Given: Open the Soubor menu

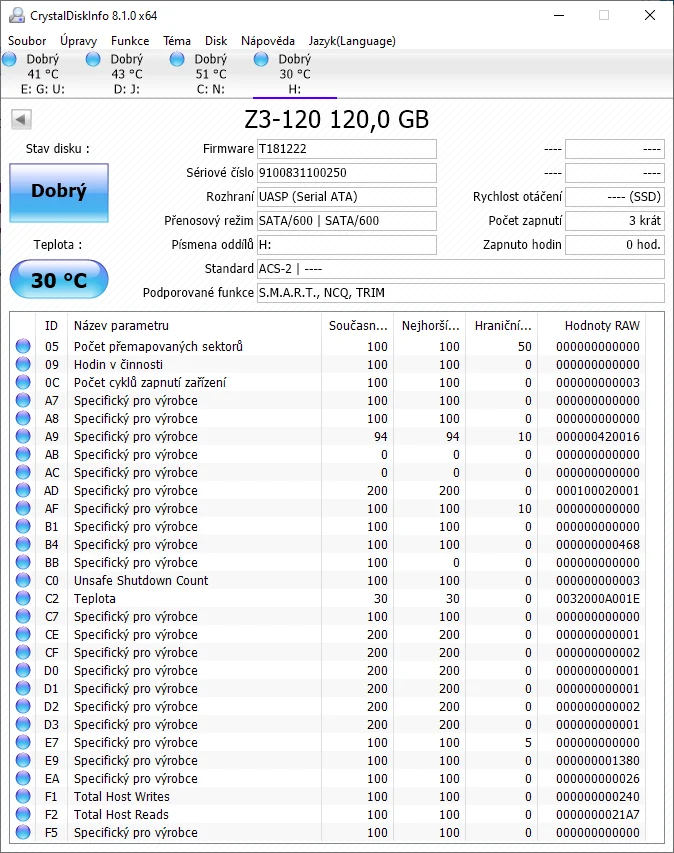Looking at the screenshot, I should coord(27,41).
